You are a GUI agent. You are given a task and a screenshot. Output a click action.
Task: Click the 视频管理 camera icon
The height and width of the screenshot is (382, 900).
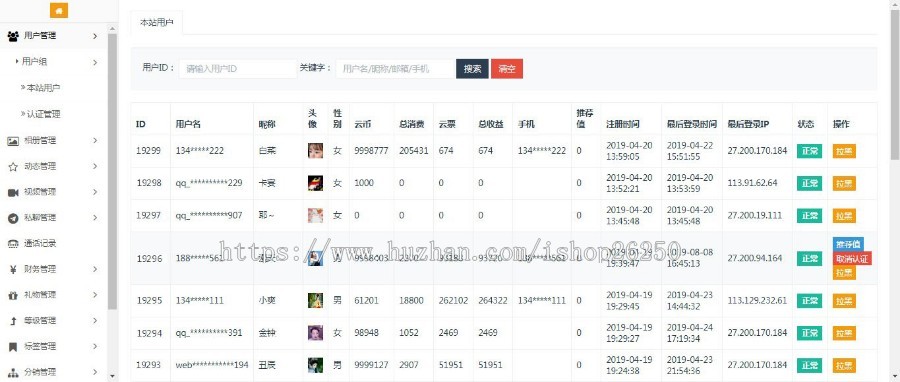pyautogui.click(x=13, y=192)
